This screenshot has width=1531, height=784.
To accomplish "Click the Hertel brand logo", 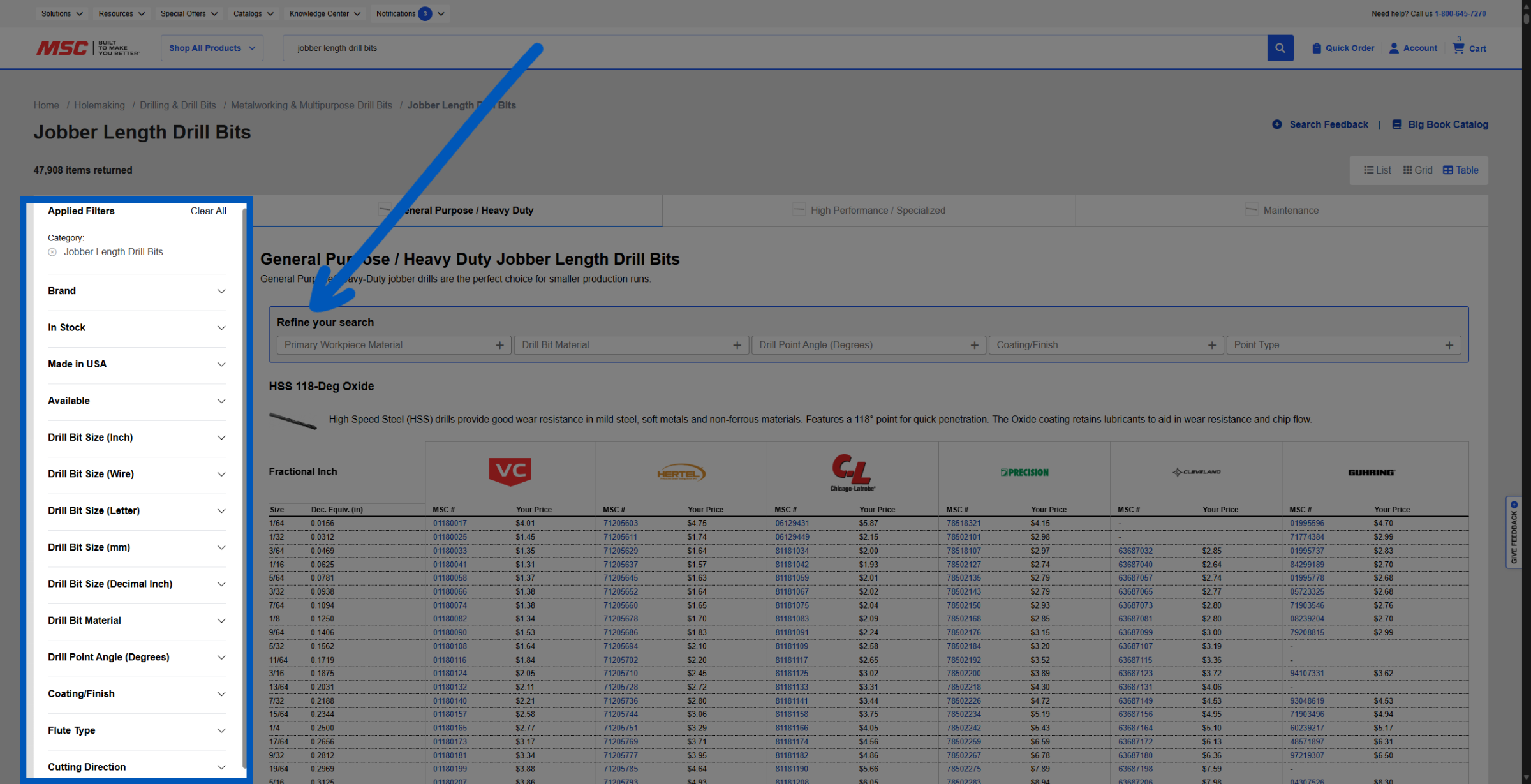I will [681, 473].
